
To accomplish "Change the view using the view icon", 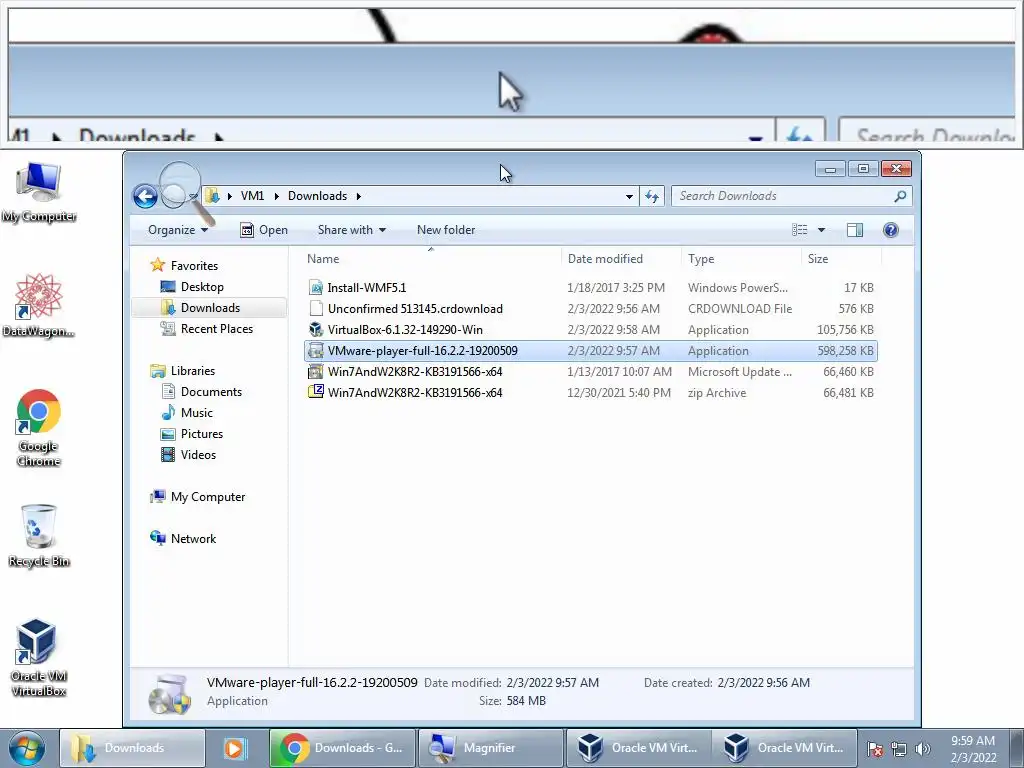I will click(799, 230).
